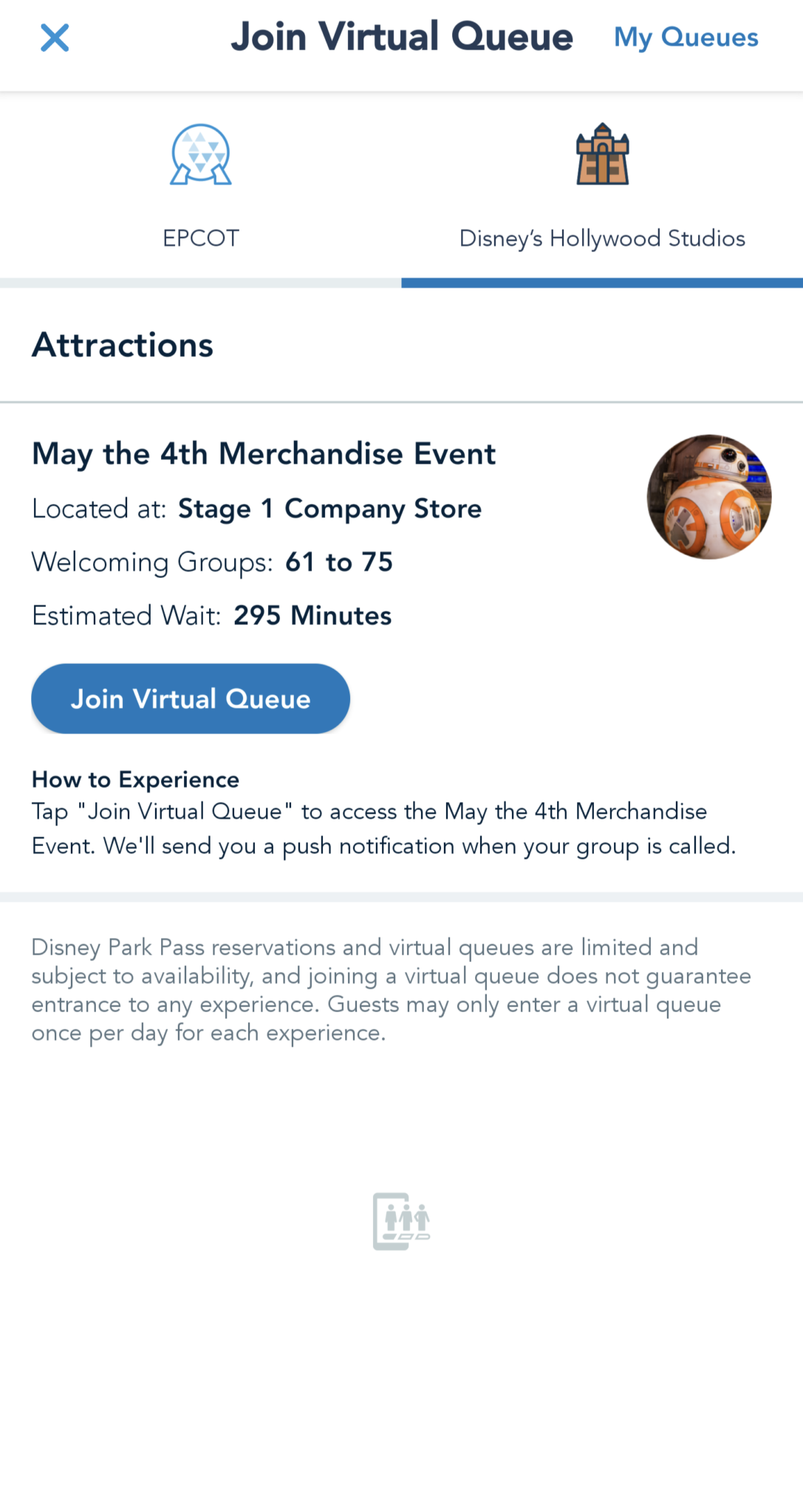Screen dimensions: 803x1512
Task: Tap the Attractions section heading
Action: (123, 346)
